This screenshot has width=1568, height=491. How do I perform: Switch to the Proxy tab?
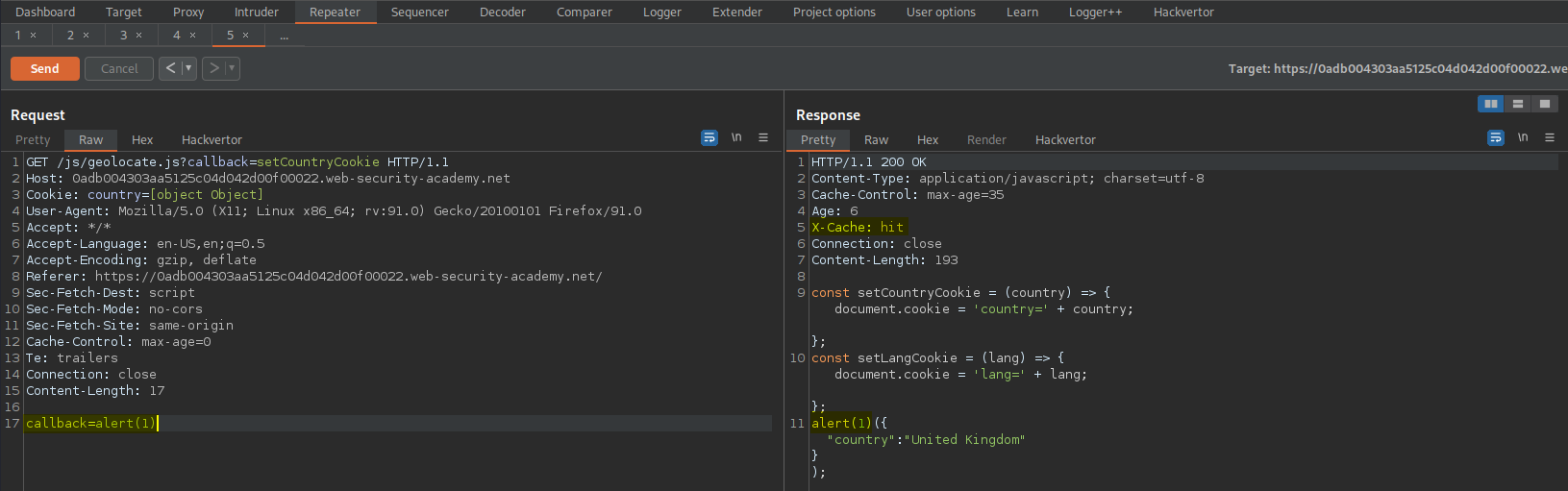[188, 12]
